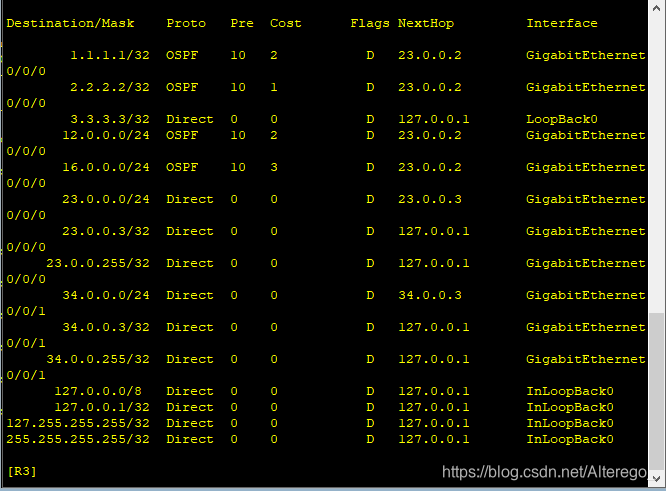Click D flag in 1.1.1.1/32 row
The width and height of the screenshot is (666, 491).
(x=370, y=55)
